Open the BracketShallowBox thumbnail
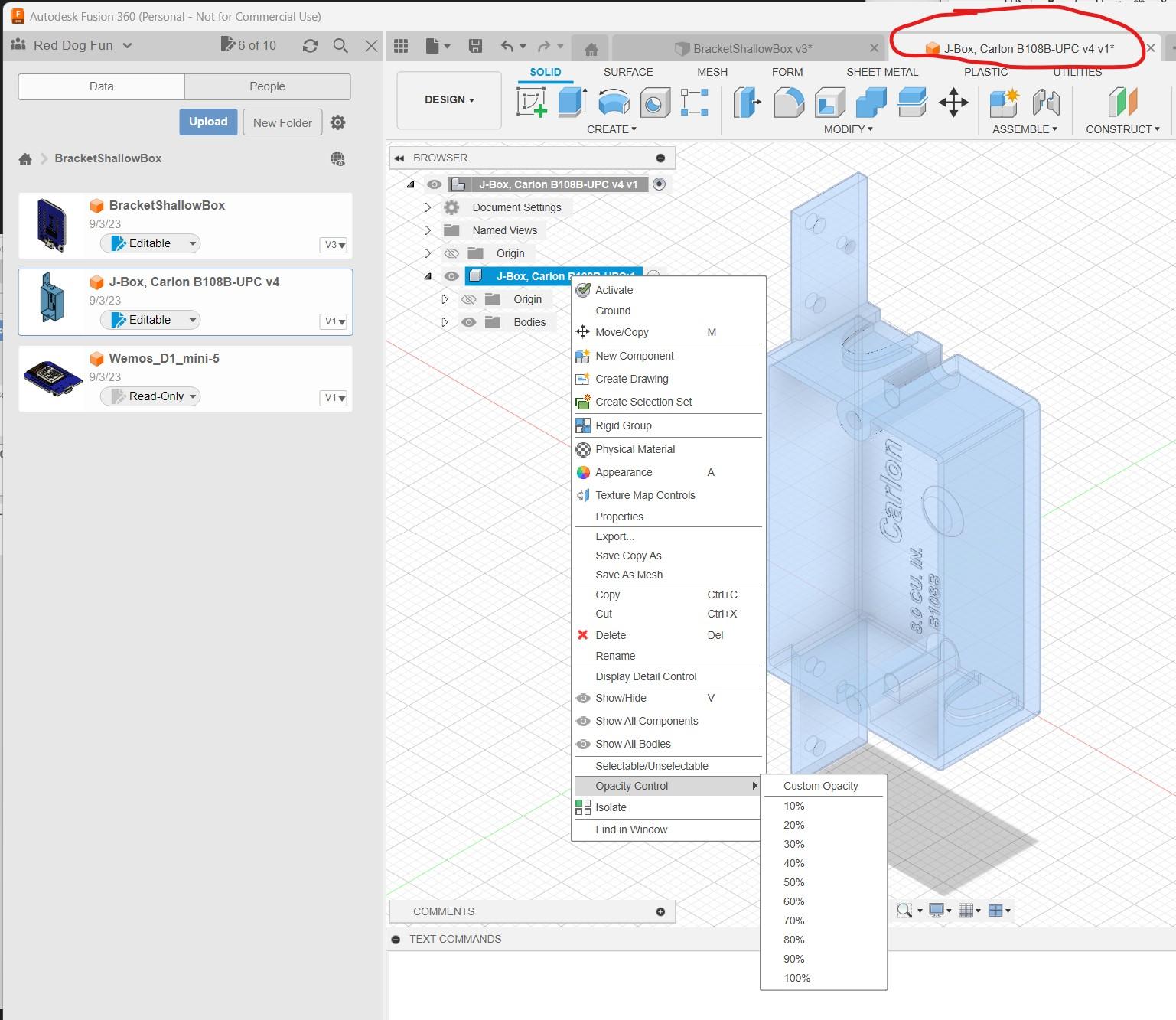The image size is (1176, 1020). pyautogui.click(x=52, y=225)
